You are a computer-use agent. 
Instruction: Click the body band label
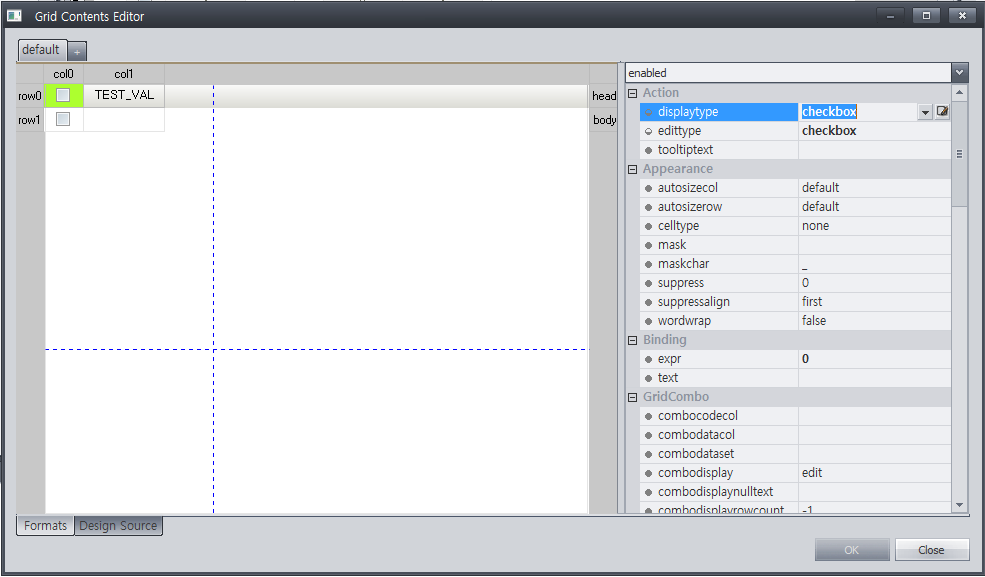604,120
